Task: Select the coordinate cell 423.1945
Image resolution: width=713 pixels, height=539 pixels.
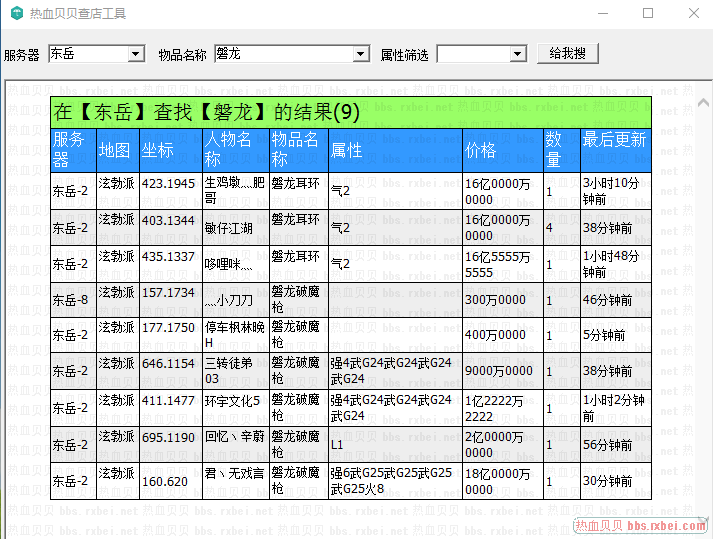Action: point(169,184)
